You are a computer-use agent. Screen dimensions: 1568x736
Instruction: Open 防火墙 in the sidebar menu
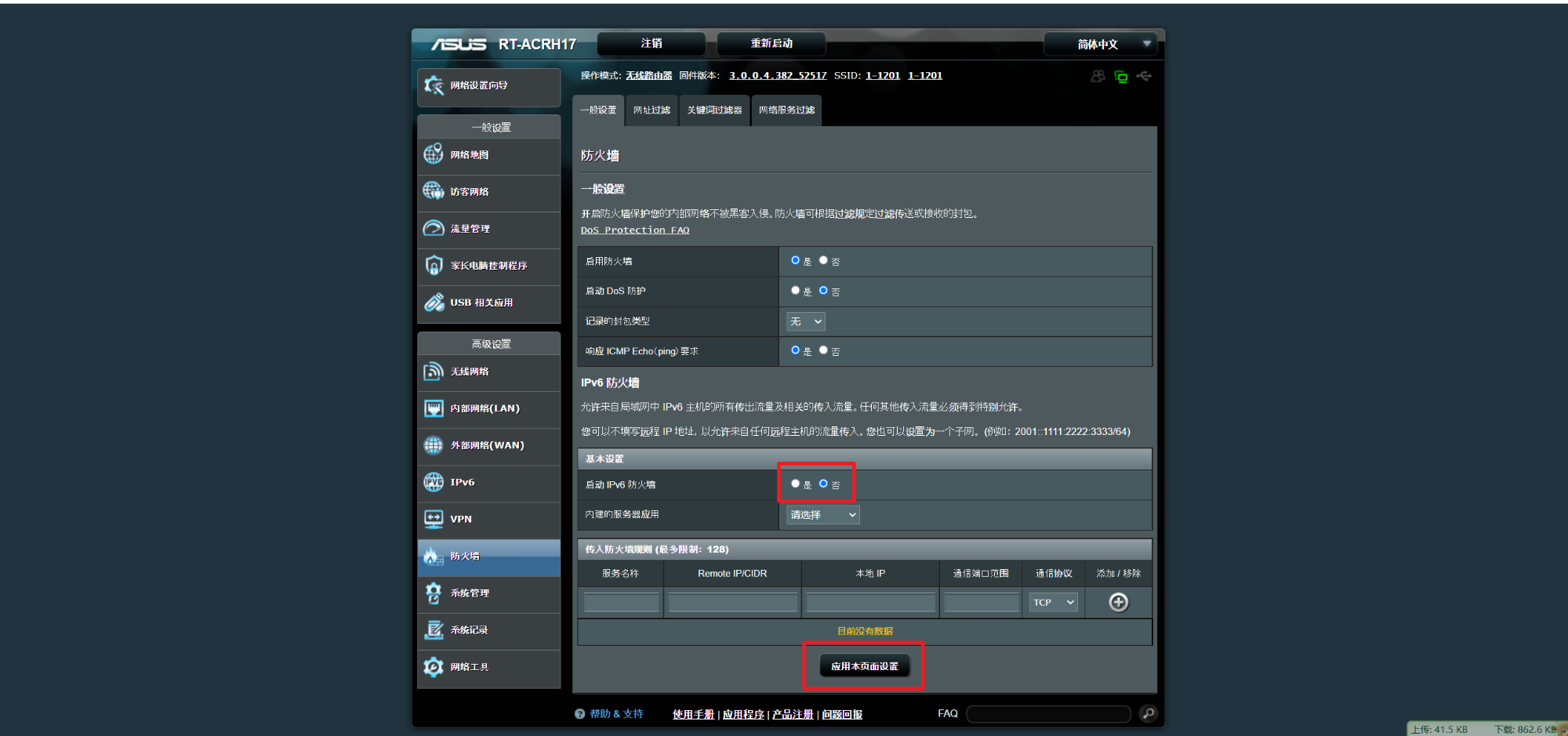(489, 556)
